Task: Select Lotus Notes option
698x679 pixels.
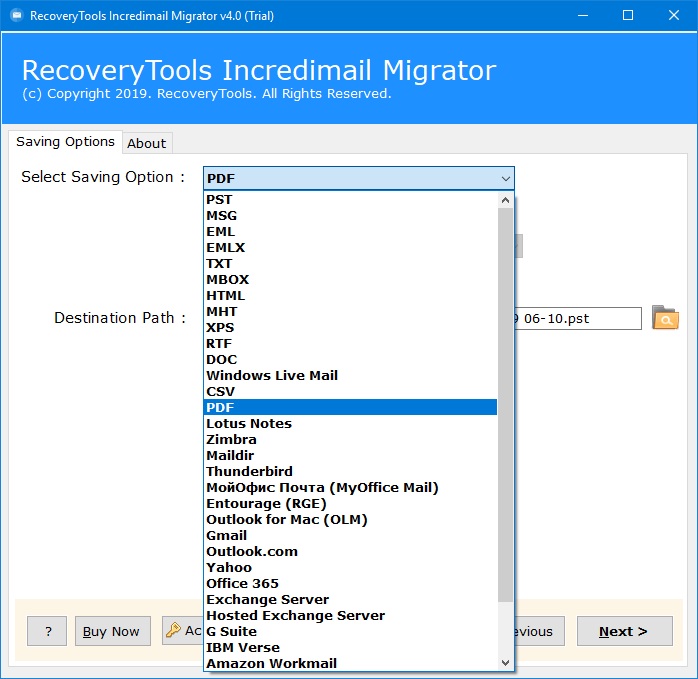Action: (350, 423)
